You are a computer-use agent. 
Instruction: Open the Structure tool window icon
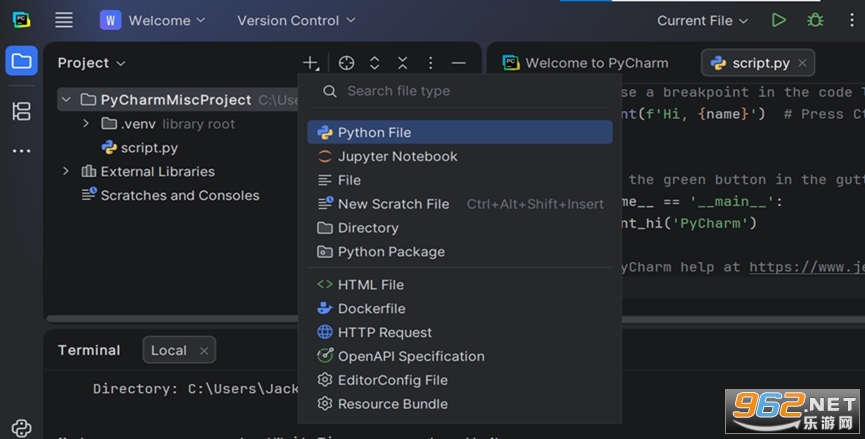22,111
